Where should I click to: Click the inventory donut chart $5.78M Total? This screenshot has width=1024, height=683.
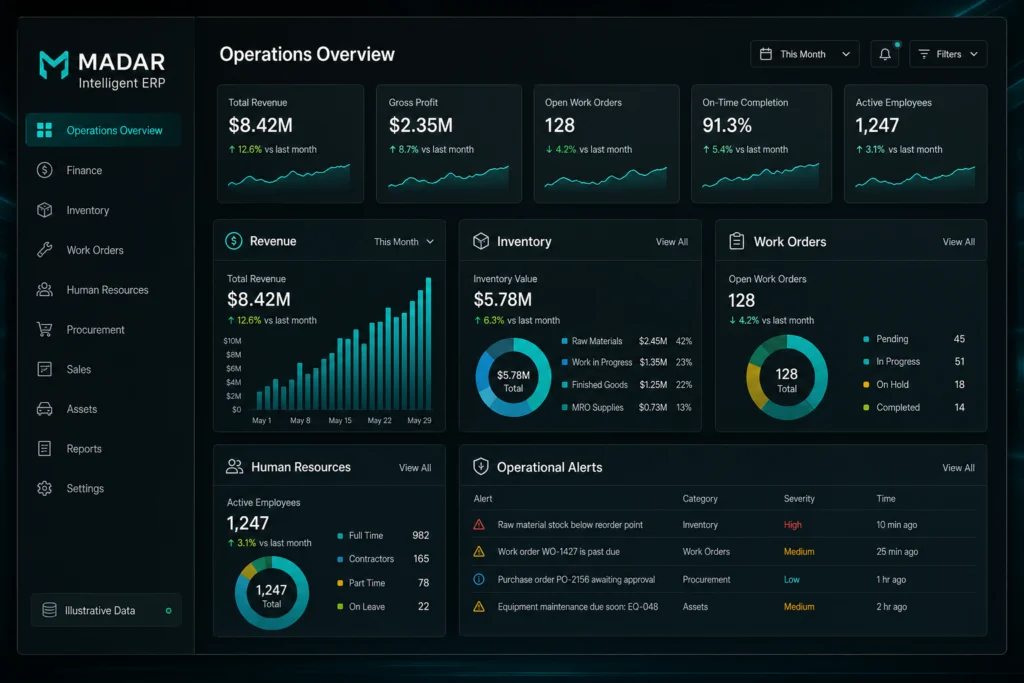coord(513,377)
